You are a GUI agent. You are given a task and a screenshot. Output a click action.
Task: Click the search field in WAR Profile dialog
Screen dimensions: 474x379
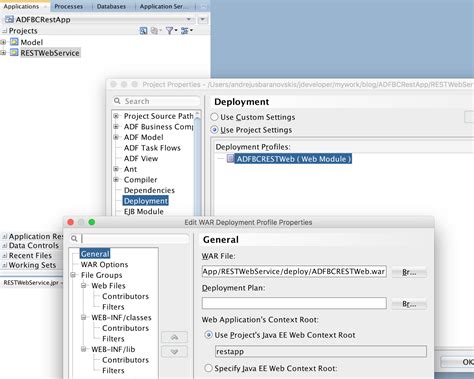pos(129,238)
